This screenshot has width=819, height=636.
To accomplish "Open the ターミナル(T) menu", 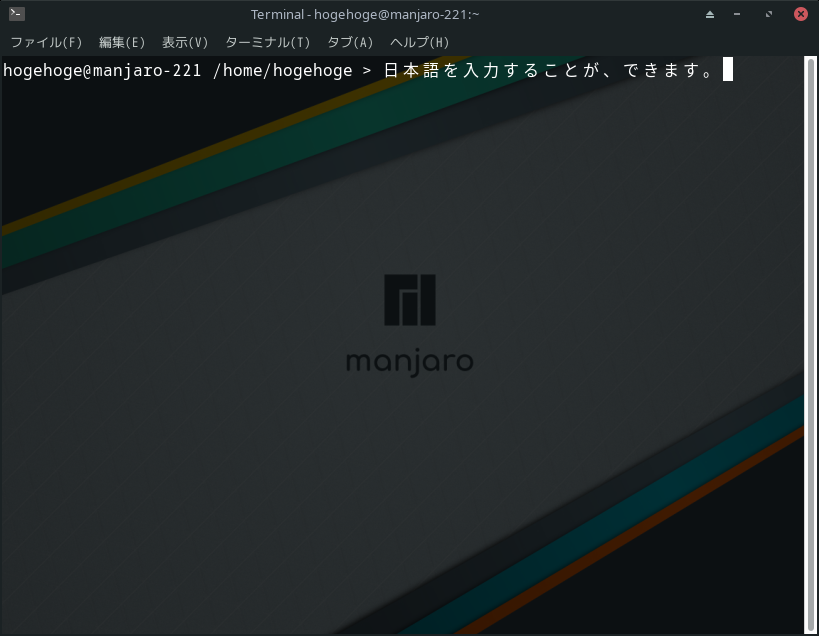I will coord(267,42).
